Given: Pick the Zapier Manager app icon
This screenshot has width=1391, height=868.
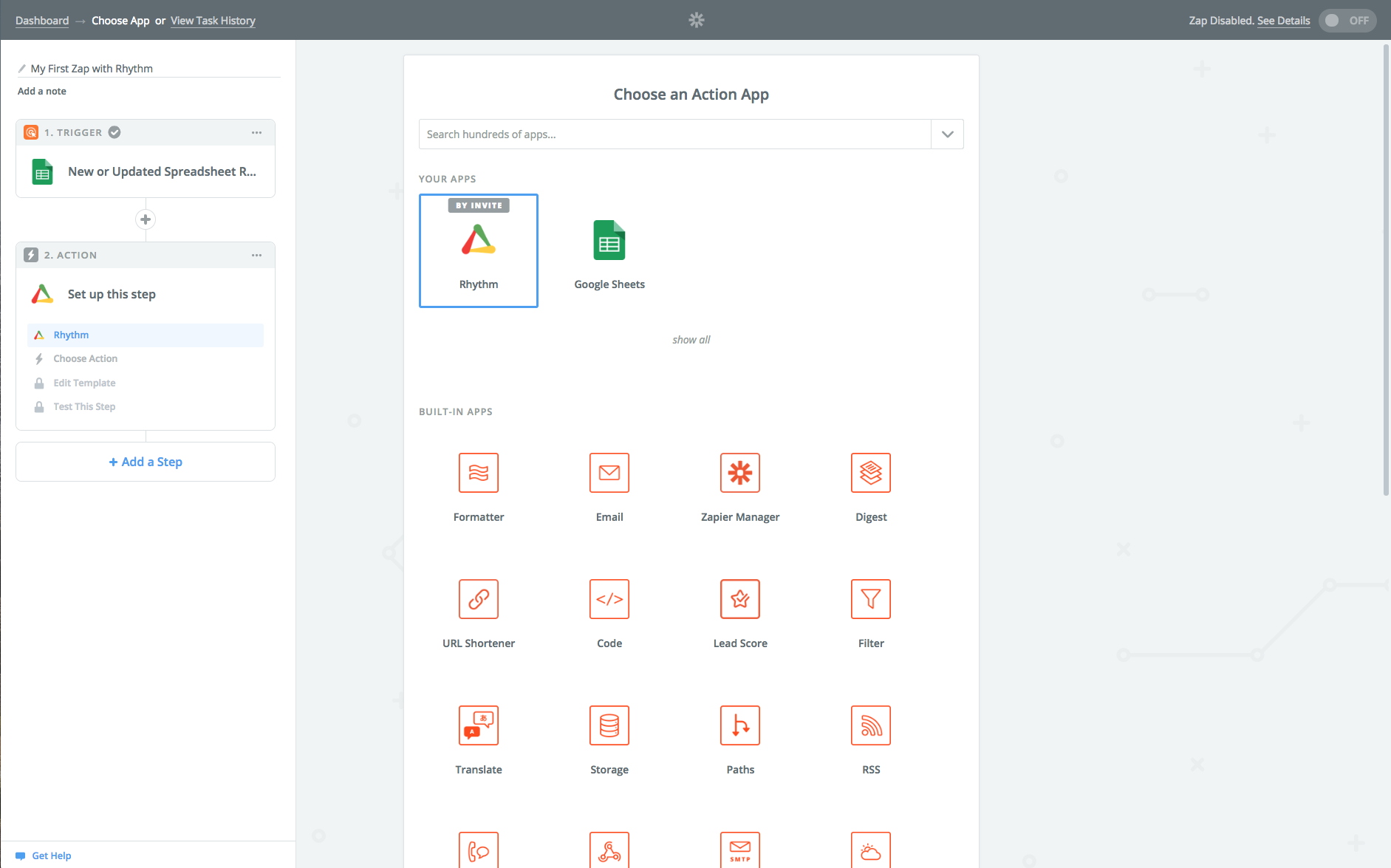Looking at the screenshot, I should click(740, 473).
